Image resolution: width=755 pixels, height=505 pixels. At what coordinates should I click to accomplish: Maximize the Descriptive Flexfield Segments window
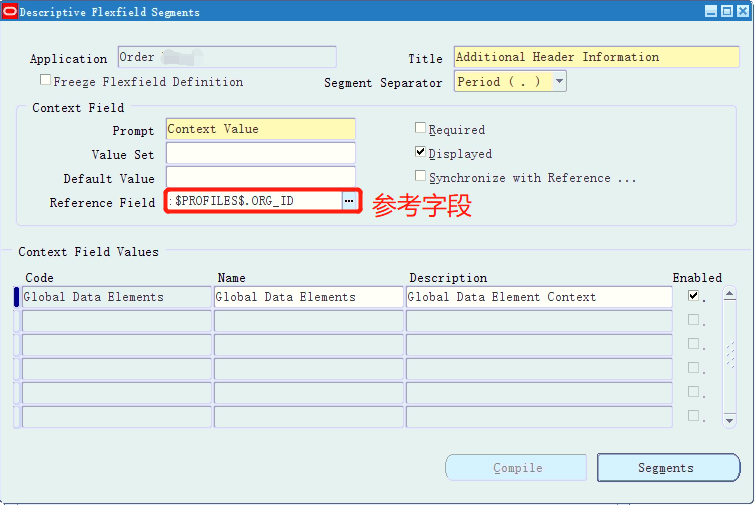(x=727, y=11)
